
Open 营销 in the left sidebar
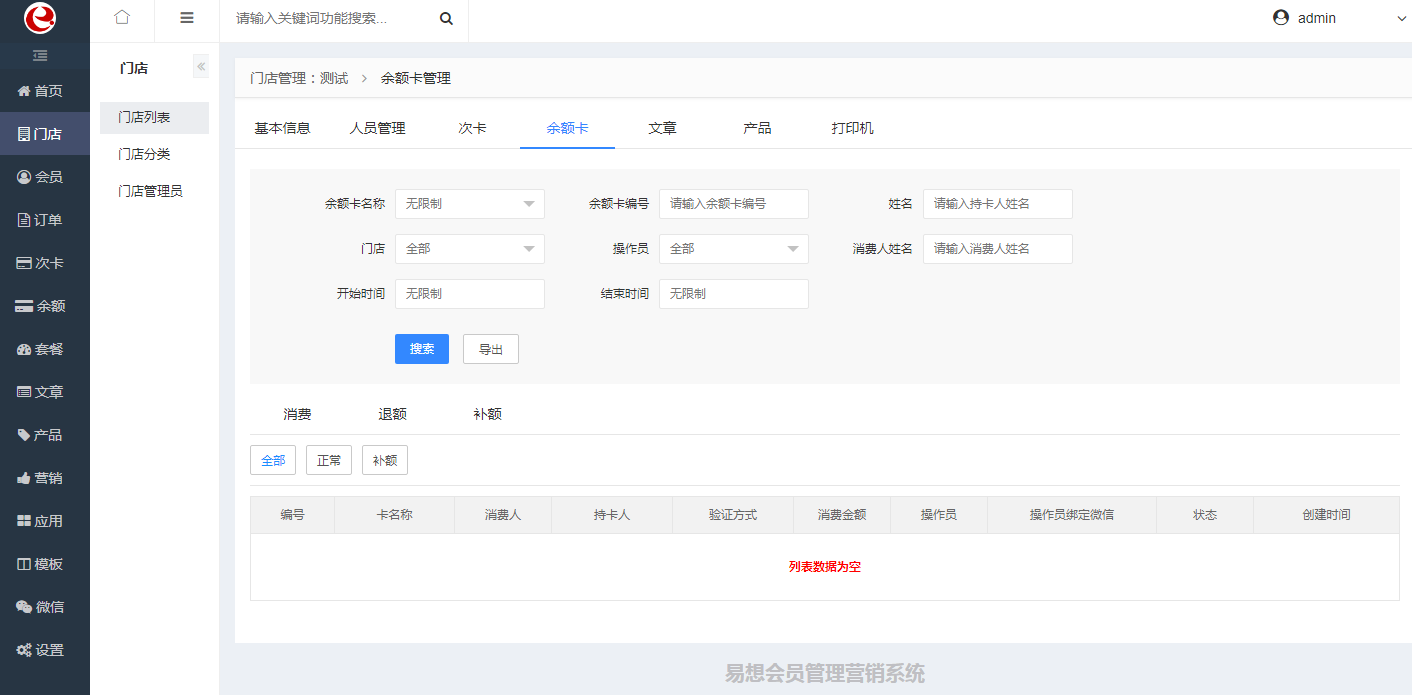pyautogui.click(x=45, y=478)
